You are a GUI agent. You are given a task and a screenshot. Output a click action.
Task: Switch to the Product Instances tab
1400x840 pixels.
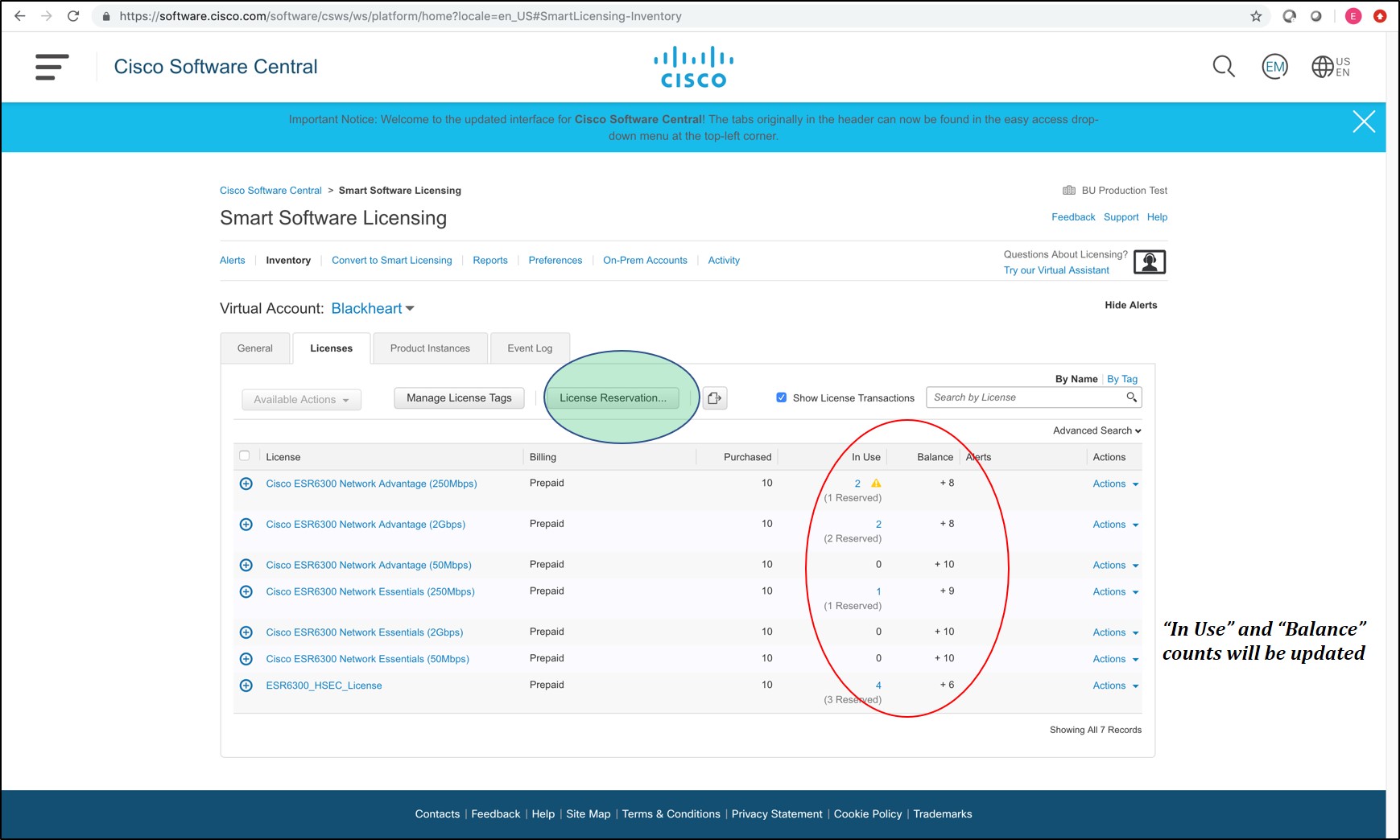[430, 348]
